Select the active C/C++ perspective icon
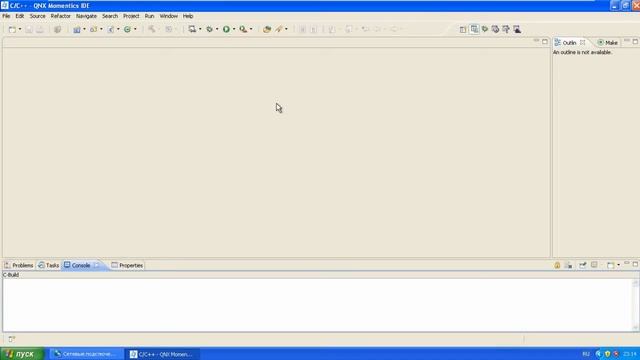 [x=474, y=29]
